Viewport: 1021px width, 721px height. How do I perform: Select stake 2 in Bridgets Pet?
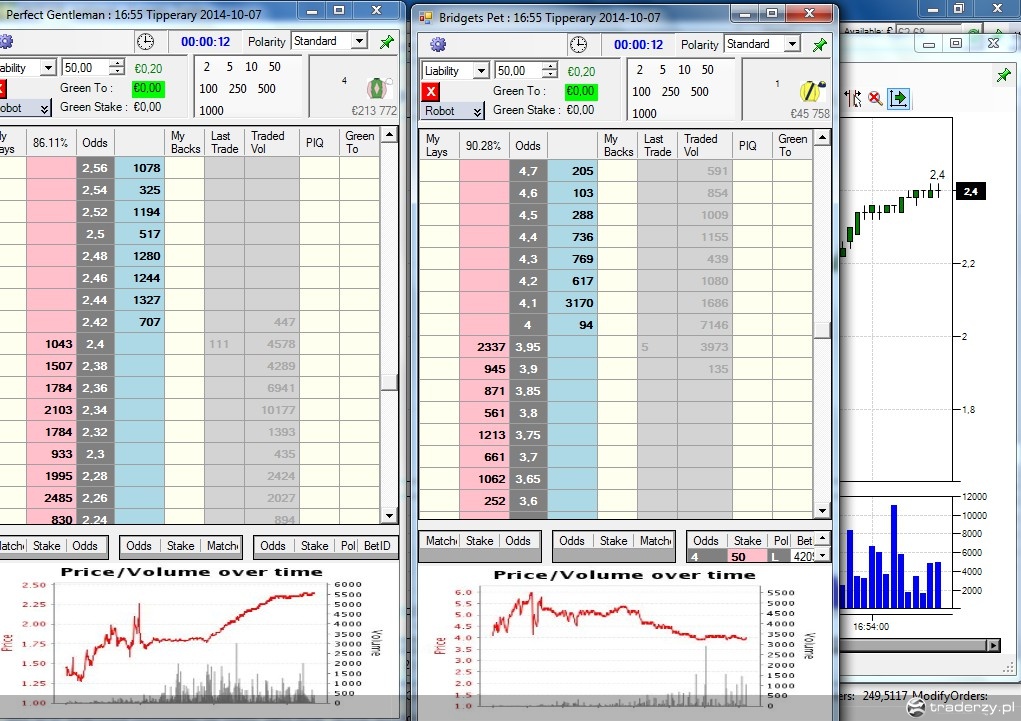639,70
